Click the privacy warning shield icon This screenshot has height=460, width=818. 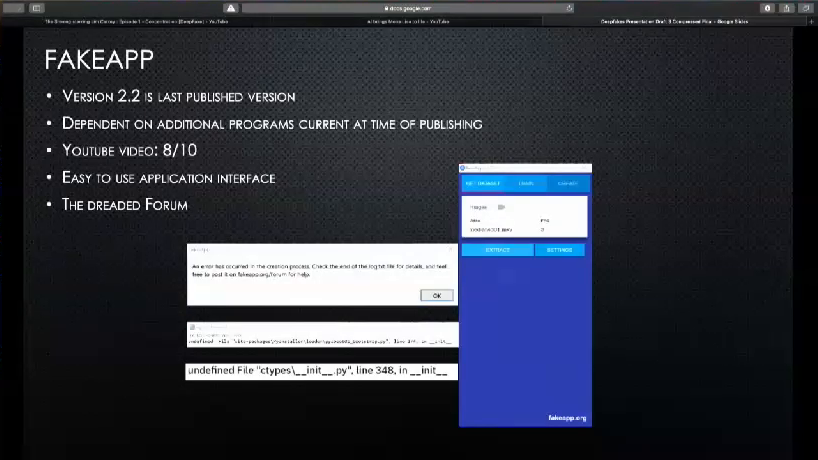pyautogui.click(x=231, y=8)
